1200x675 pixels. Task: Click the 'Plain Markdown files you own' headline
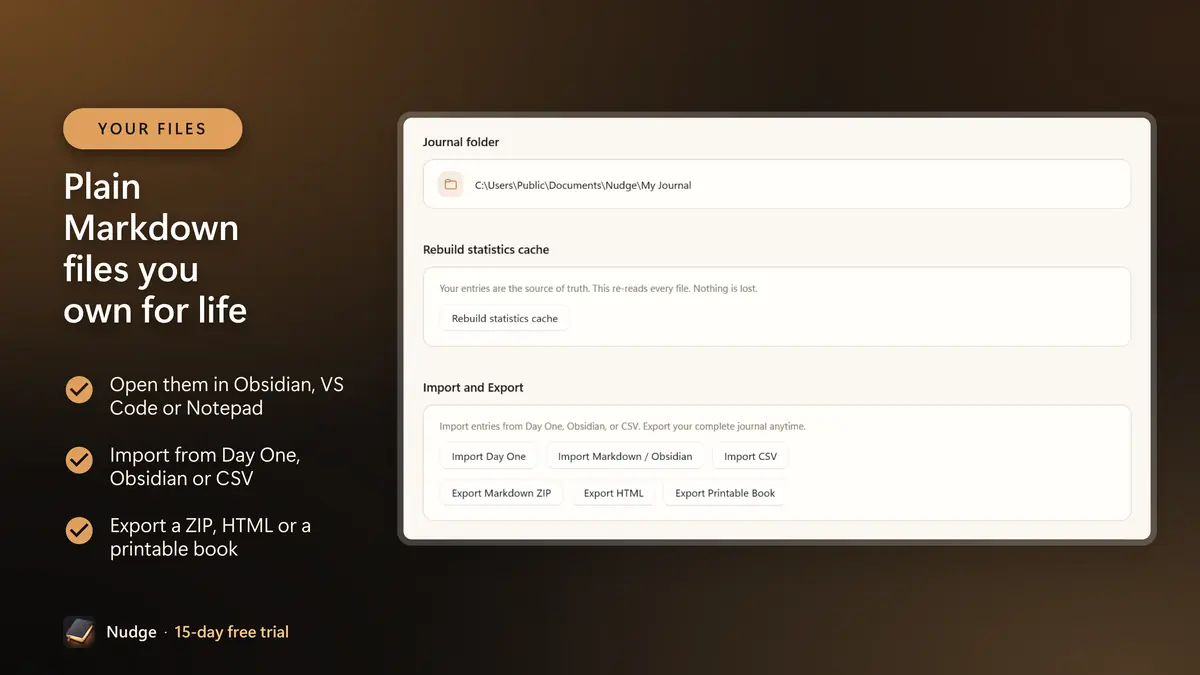tap(155, 248)
